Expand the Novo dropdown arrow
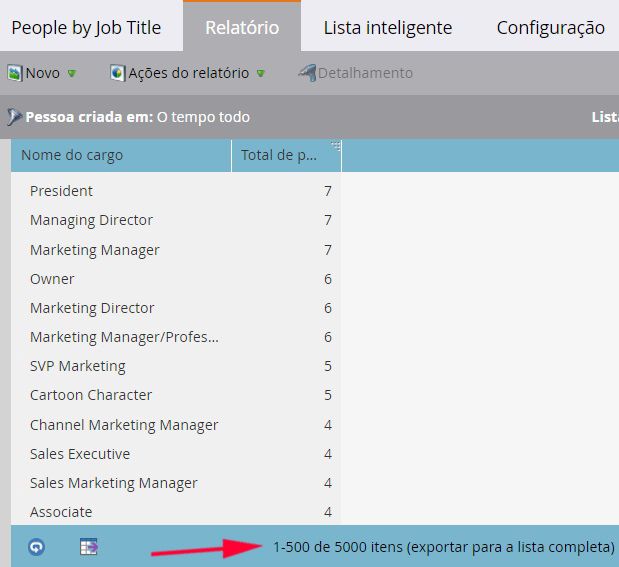The width and height of the screenshot is (619, 567). 72,74
